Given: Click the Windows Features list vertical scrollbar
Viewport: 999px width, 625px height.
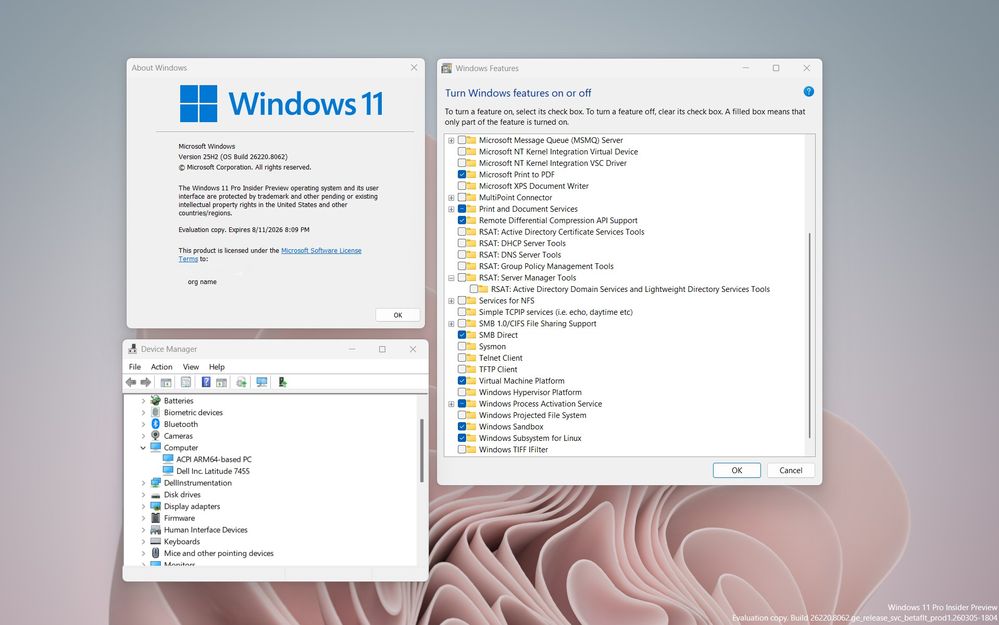Looking at the screenshot, I should [810, 335].
